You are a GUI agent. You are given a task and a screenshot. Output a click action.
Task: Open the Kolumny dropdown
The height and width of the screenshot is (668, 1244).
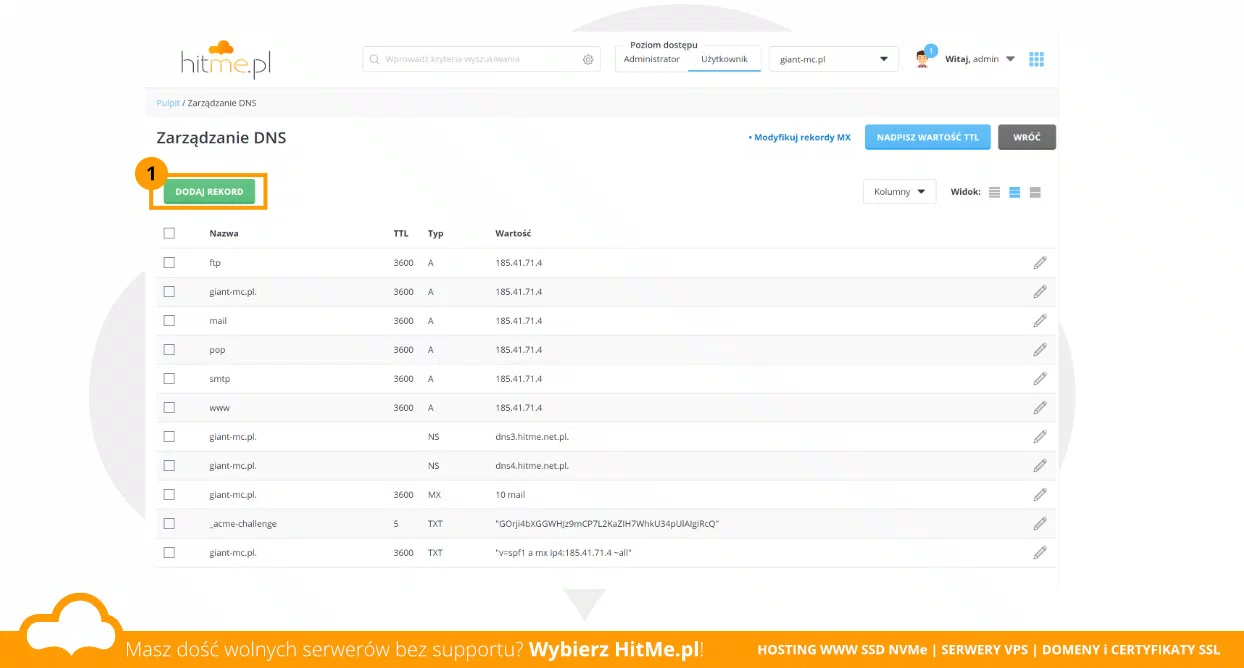pos(899,192)
